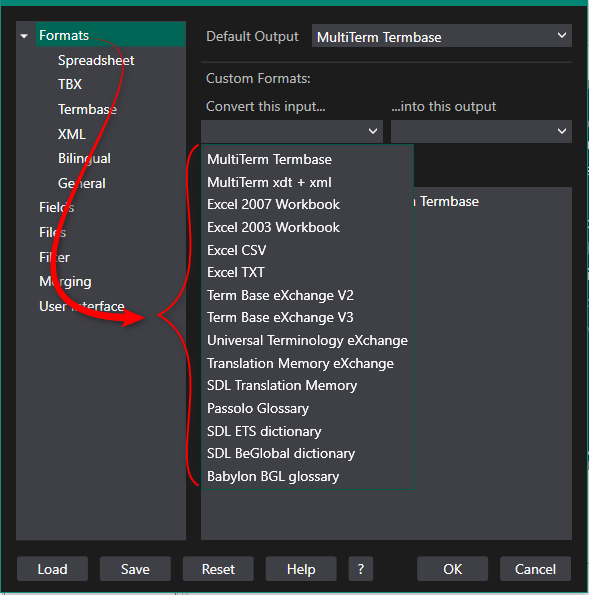
Task: Confirm the dialog with OK
Action: coord(452,569)
